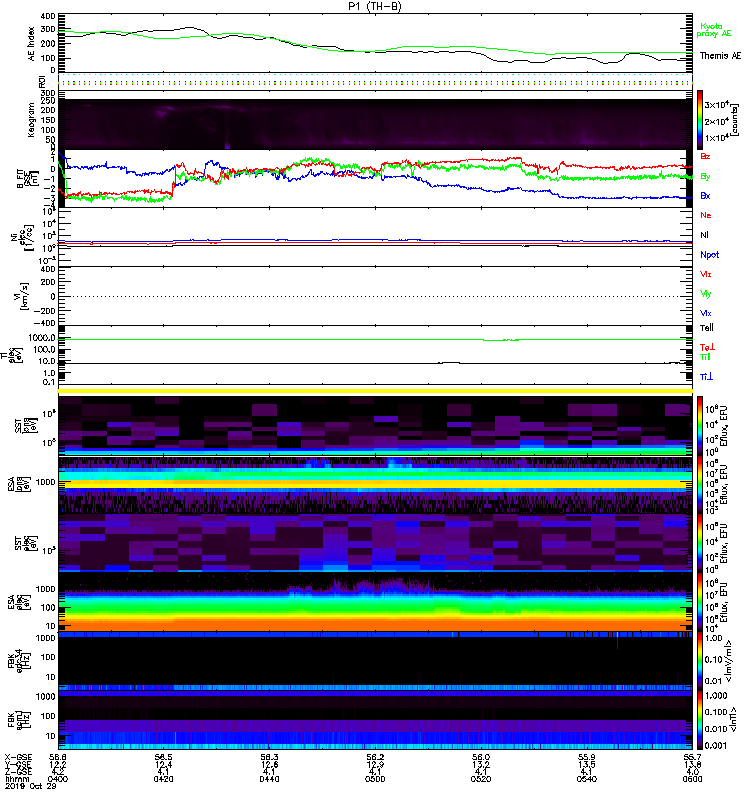
Task: Click the ESA electrons Eflux color bar
Action: click(701, 602)
